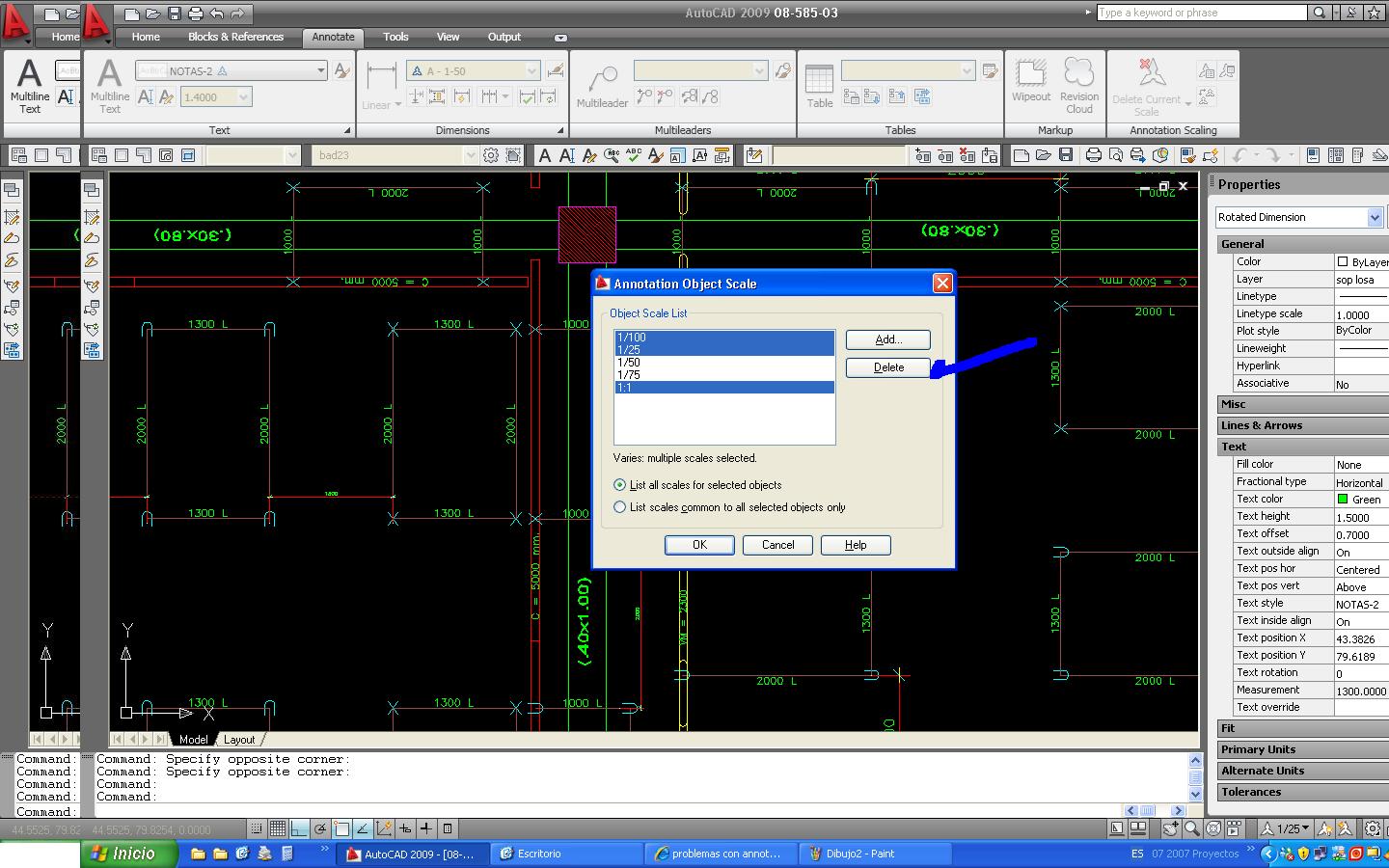Viewport: 1389px width, 868px height.
Task: Click the keyword search input field
Action: [x=1202, y=13]
